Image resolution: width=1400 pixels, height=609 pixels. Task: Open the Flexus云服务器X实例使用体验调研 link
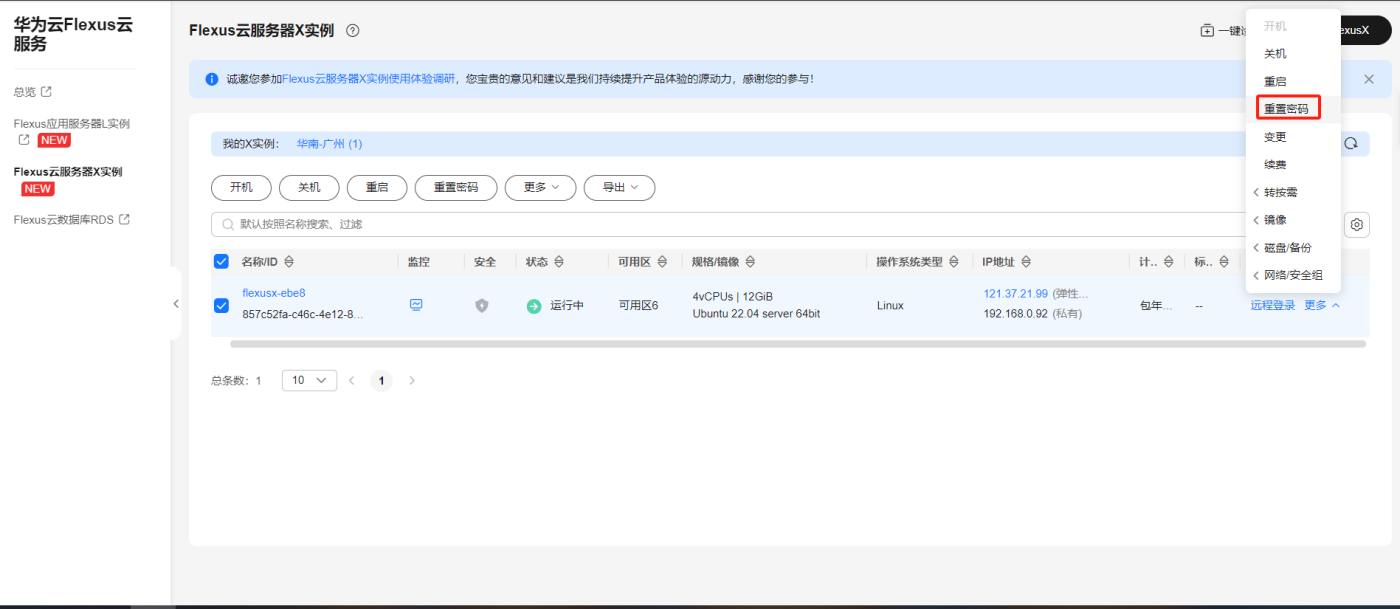(x=368, y=79)
